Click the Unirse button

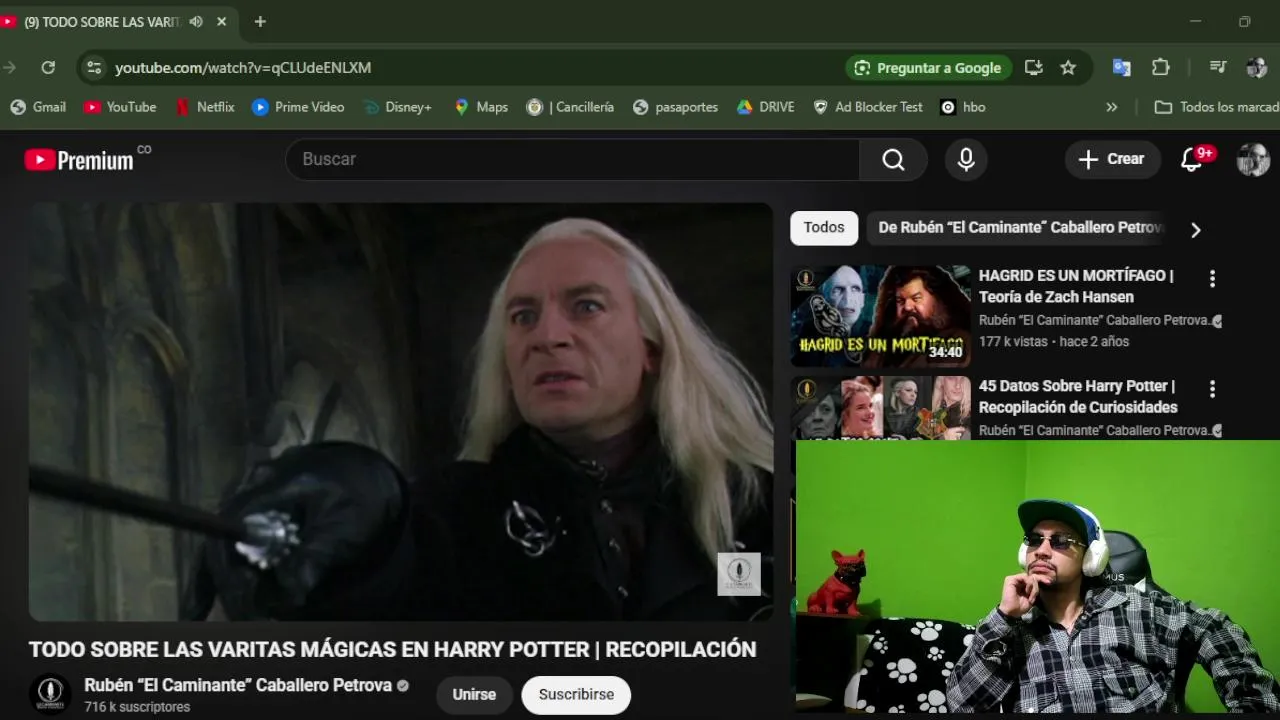point(474,695)
